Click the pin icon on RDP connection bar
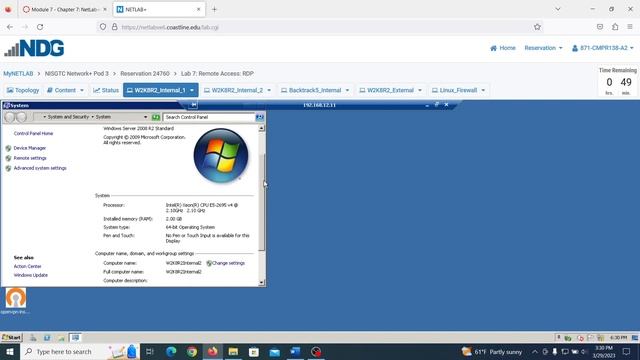The height and width of the screenshot is (360, 640). pos(193,105)
